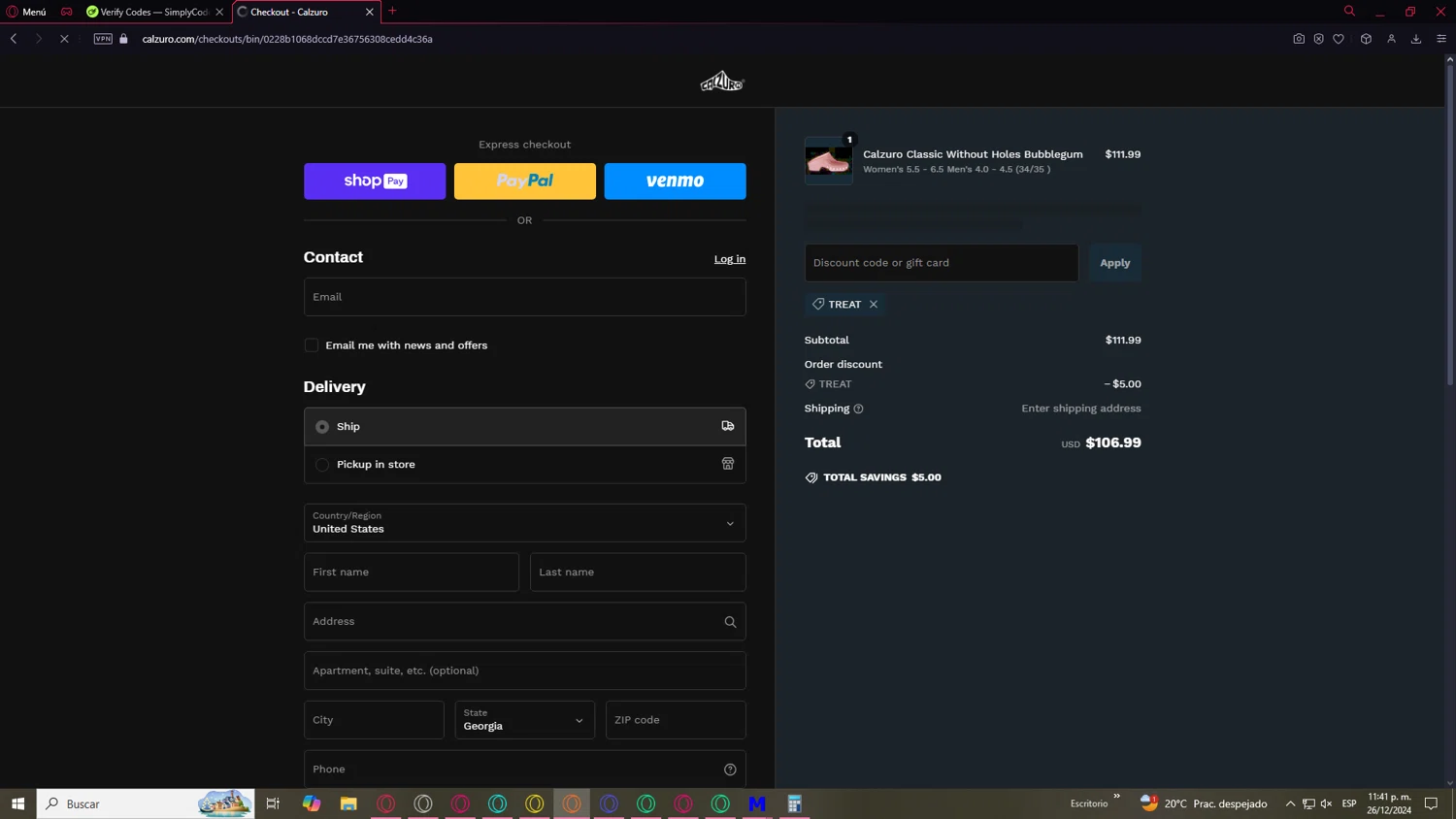
Task: Open a new browser tab
Action: [392, 11]
